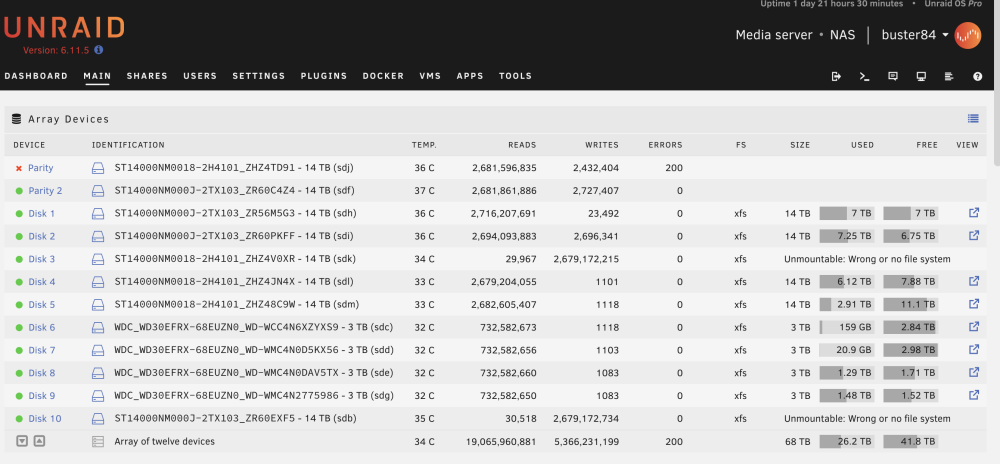The image size is (1000, 464).
Task: Browse Disk 6 via view icon
Action: click(973, 326)
